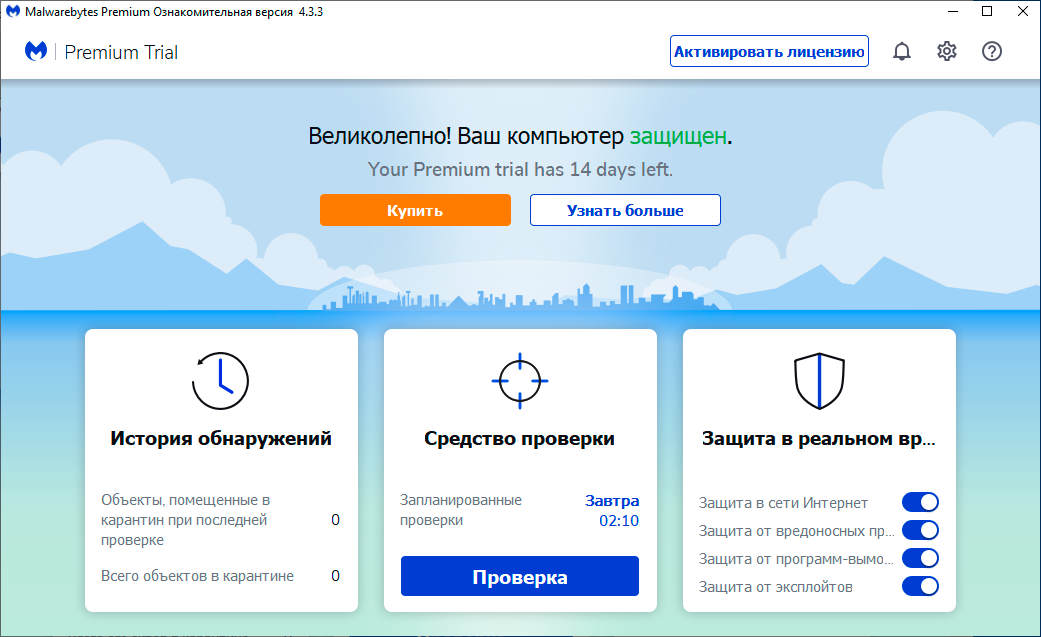Click the real-time protection shield icon
This screenshot has width=1041, height=637.
click(819, 381)
